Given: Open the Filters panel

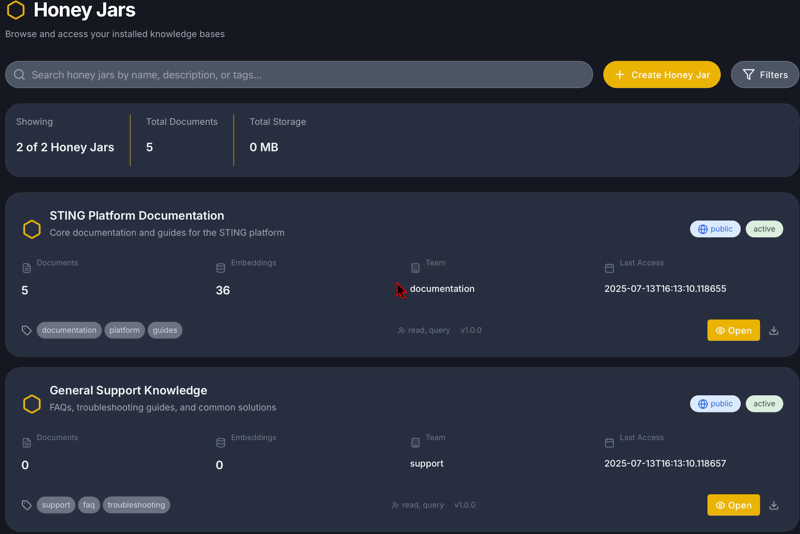Looking at the screenshot, I should tap(765, 75).
